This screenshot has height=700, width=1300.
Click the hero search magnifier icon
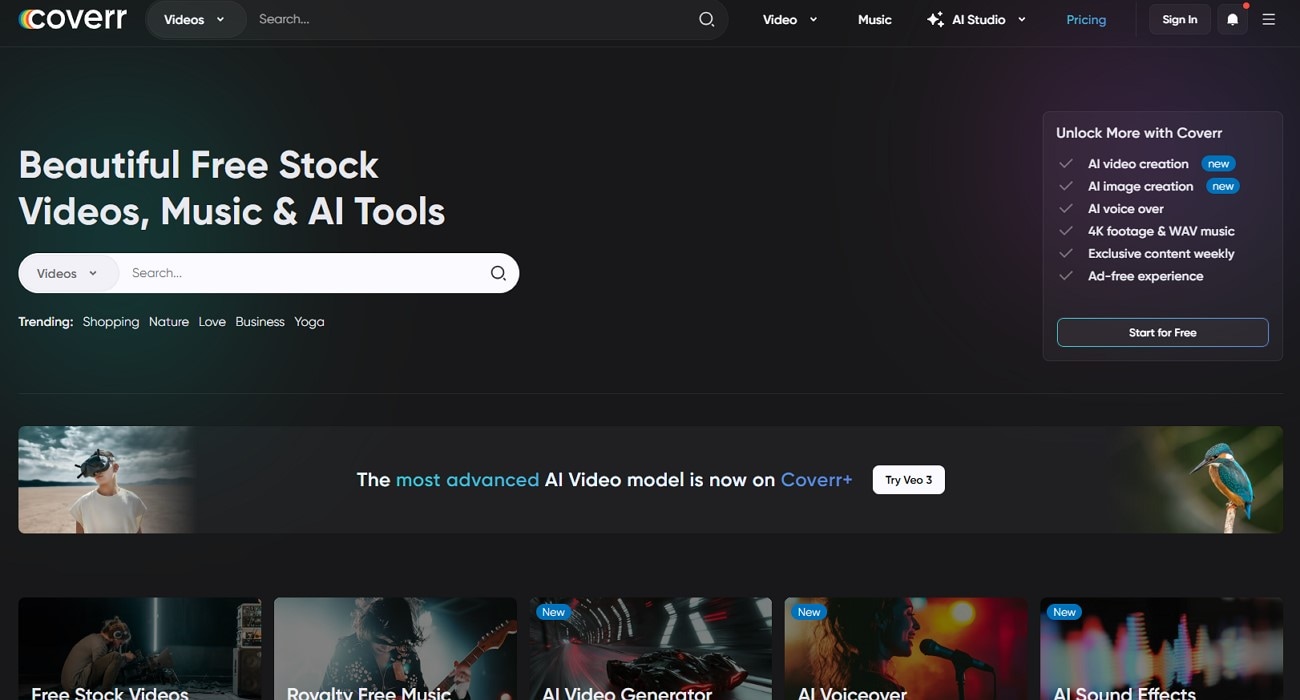[x=498, y=273]
